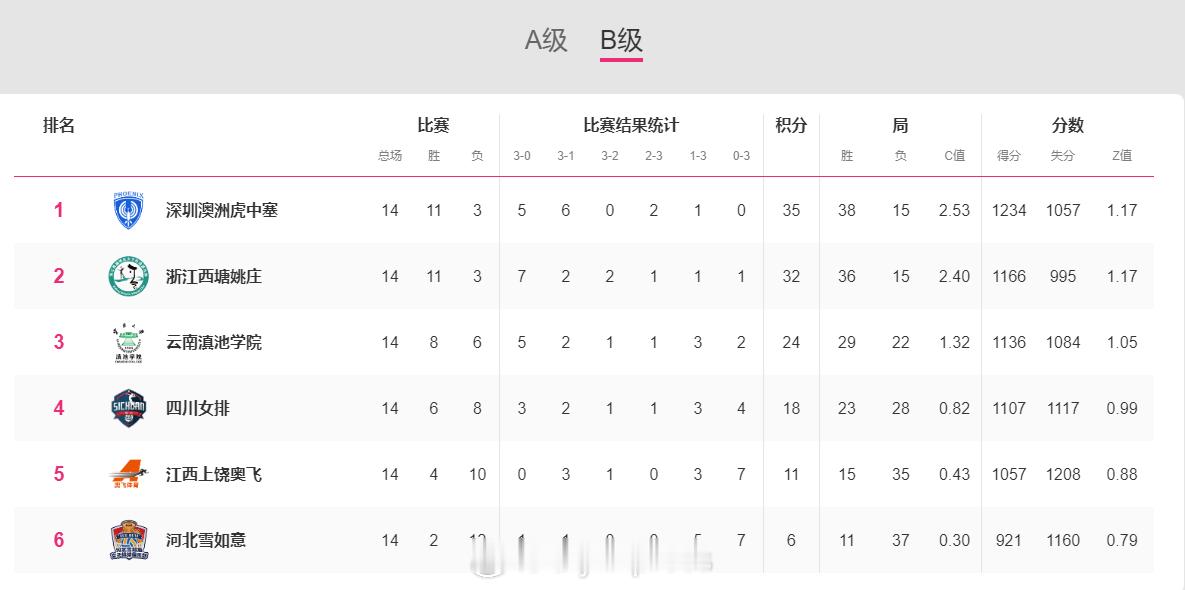Open 云南滇池学院 team name link
The image size is (1185, 590).
click(x=214, y=342)
